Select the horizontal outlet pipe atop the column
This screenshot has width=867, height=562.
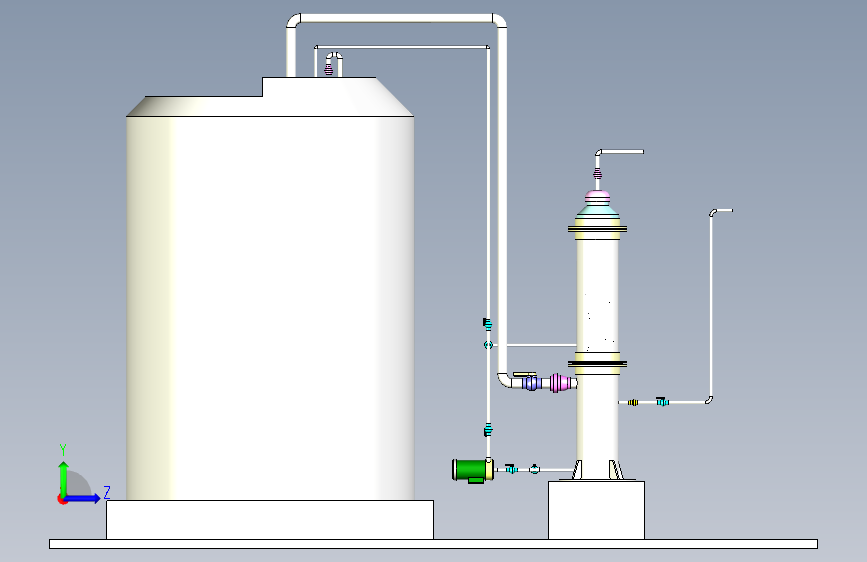coord(622,152)
